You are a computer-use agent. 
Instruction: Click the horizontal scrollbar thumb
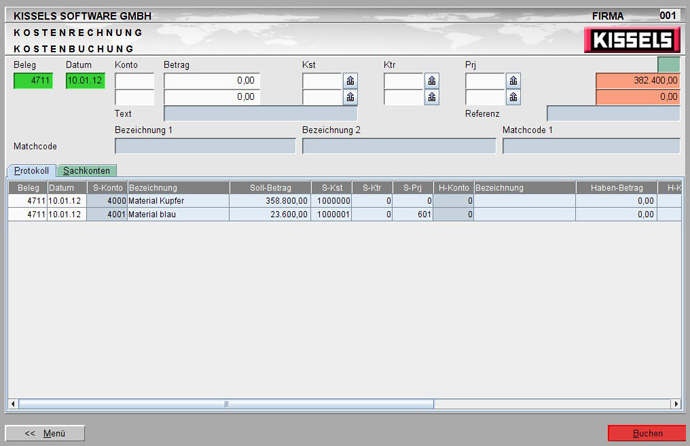[x=226, y=404]
